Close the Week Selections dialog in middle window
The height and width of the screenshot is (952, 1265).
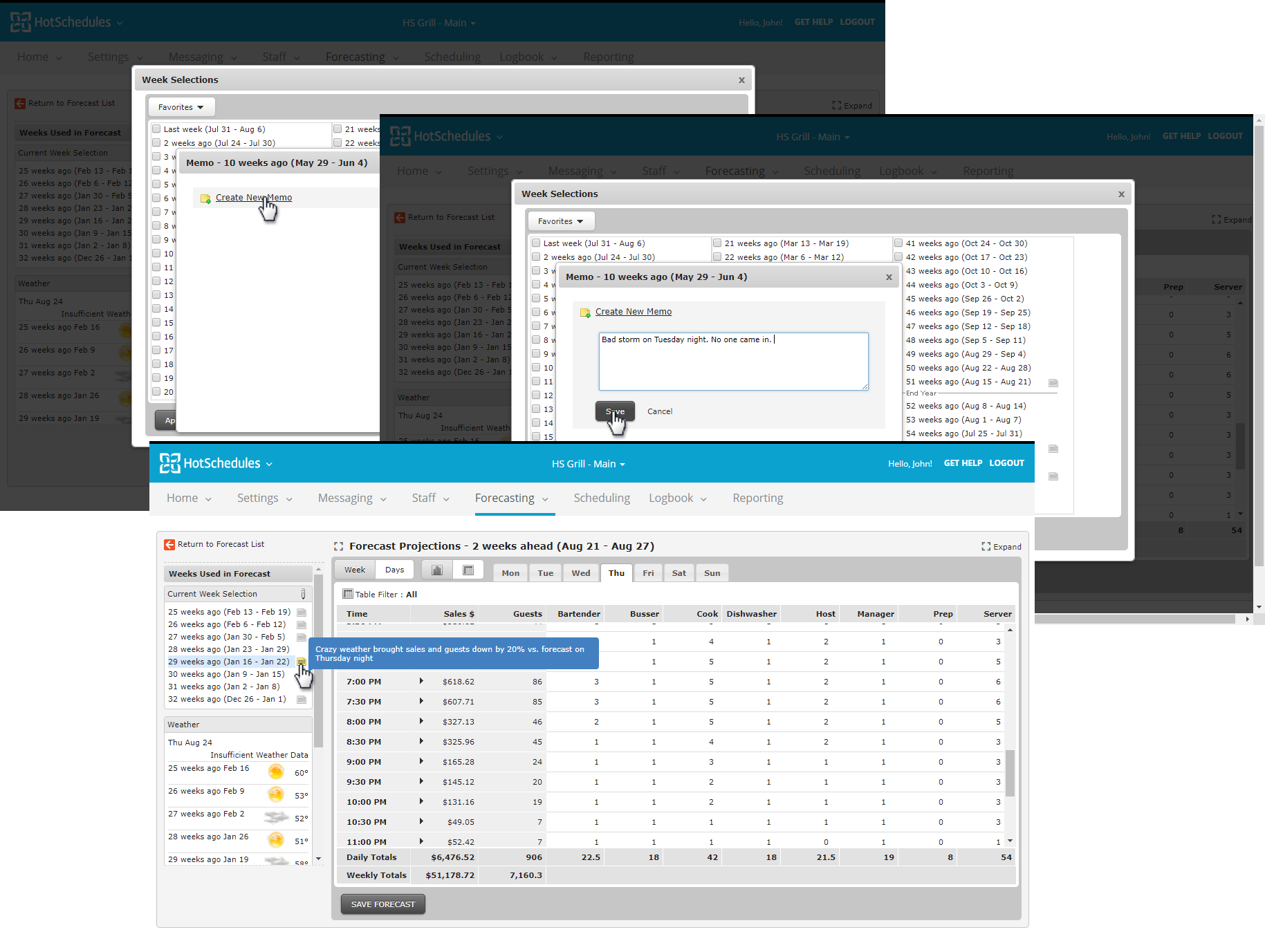click(x=1121, y=194)
